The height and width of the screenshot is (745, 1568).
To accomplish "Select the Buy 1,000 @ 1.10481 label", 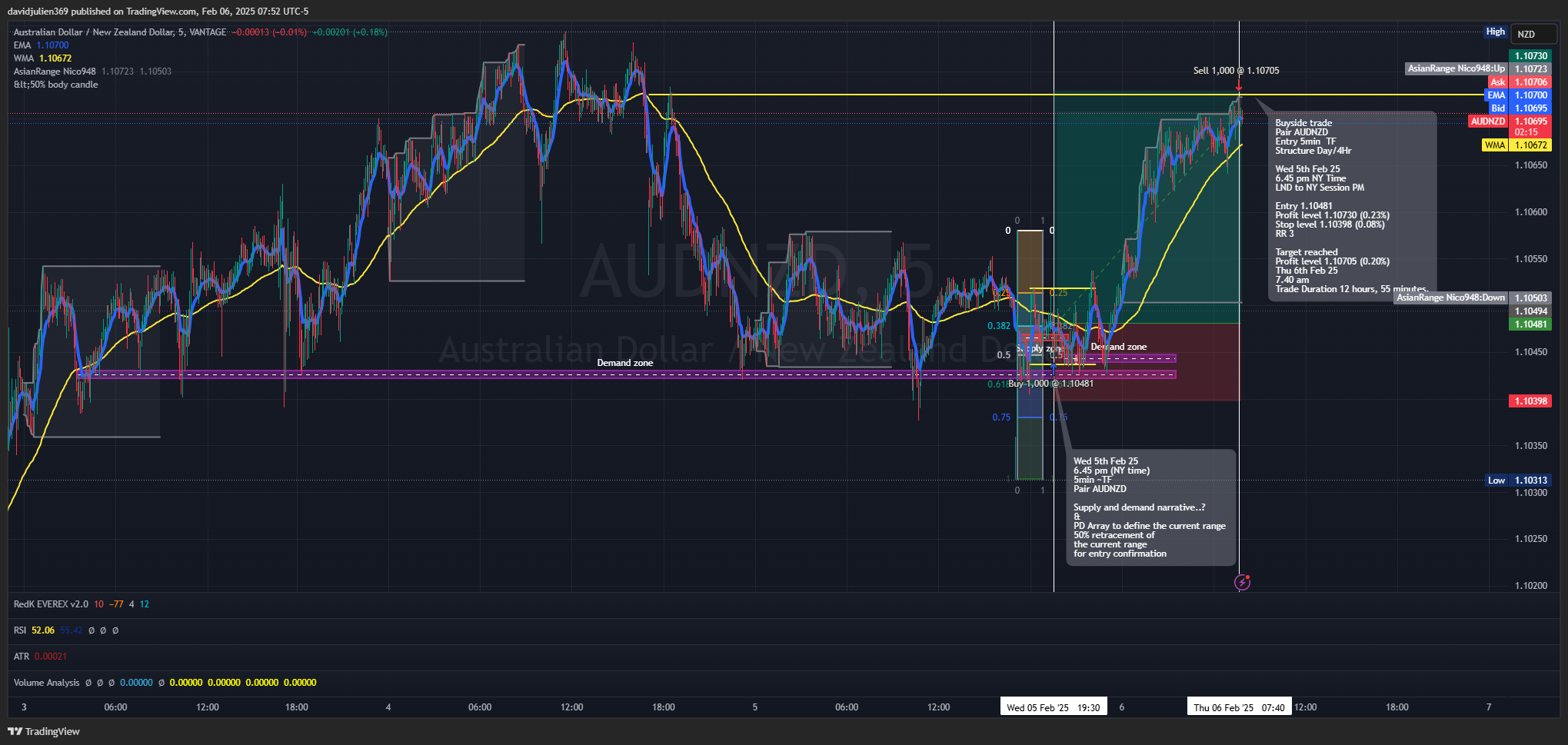I will 1050,384.
